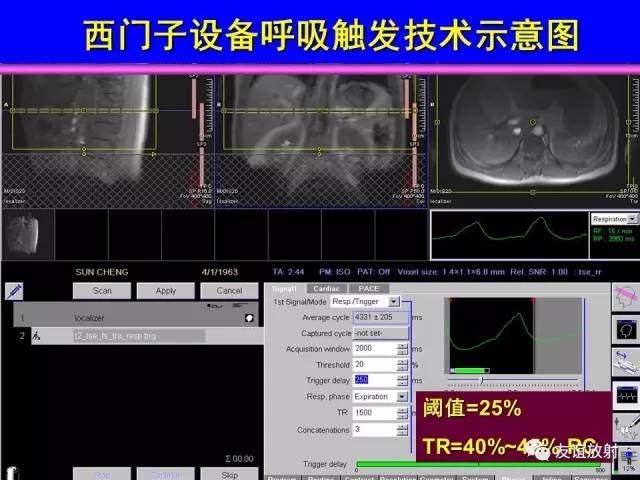The width and height of the screenshot is (640, 480).
Task: Increase the Trigger delay value
Action: coord(402,378)
